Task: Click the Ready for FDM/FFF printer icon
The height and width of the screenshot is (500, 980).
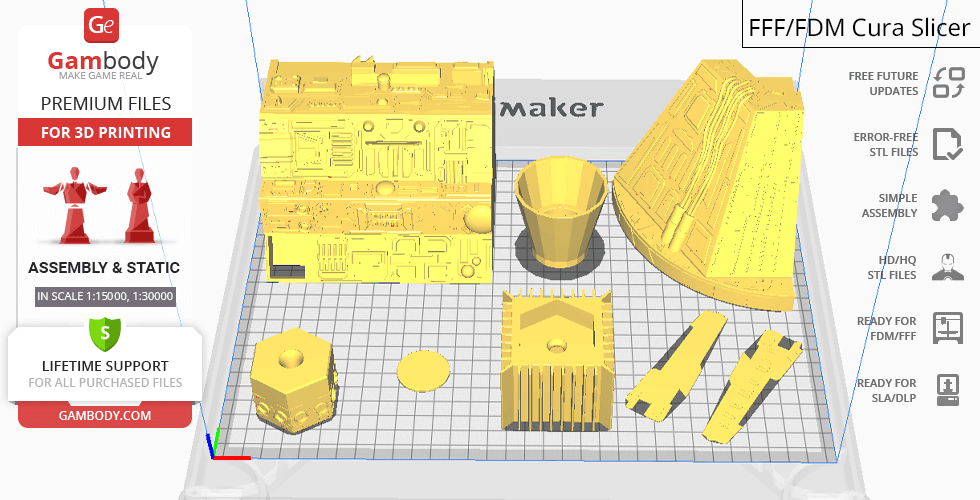Action: 947,328
